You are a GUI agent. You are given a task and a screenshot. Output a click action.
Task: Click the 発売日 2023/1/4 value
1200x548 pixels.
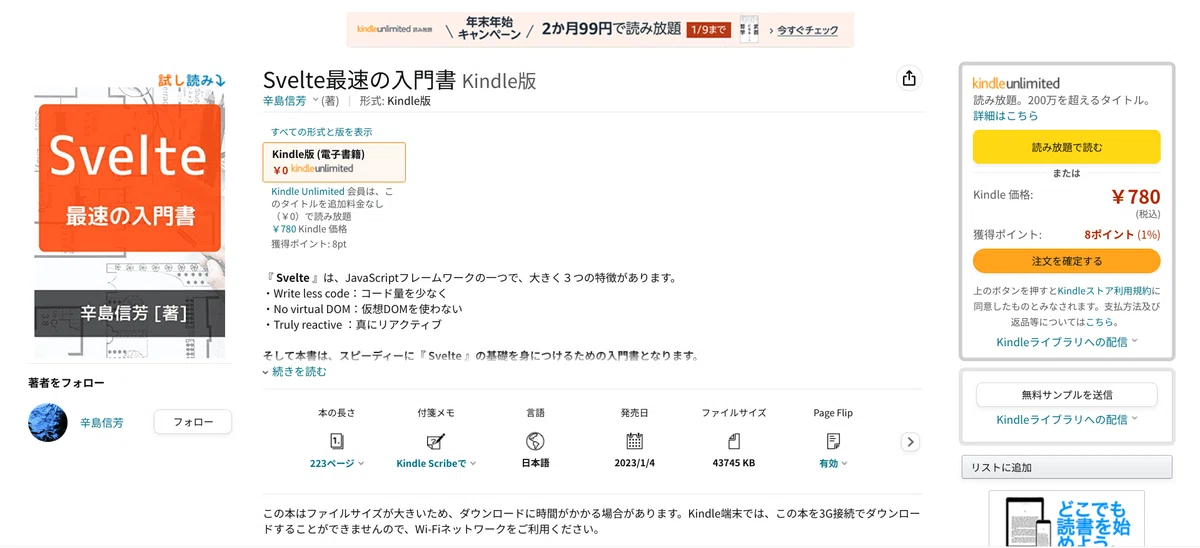tap(634, 463)
